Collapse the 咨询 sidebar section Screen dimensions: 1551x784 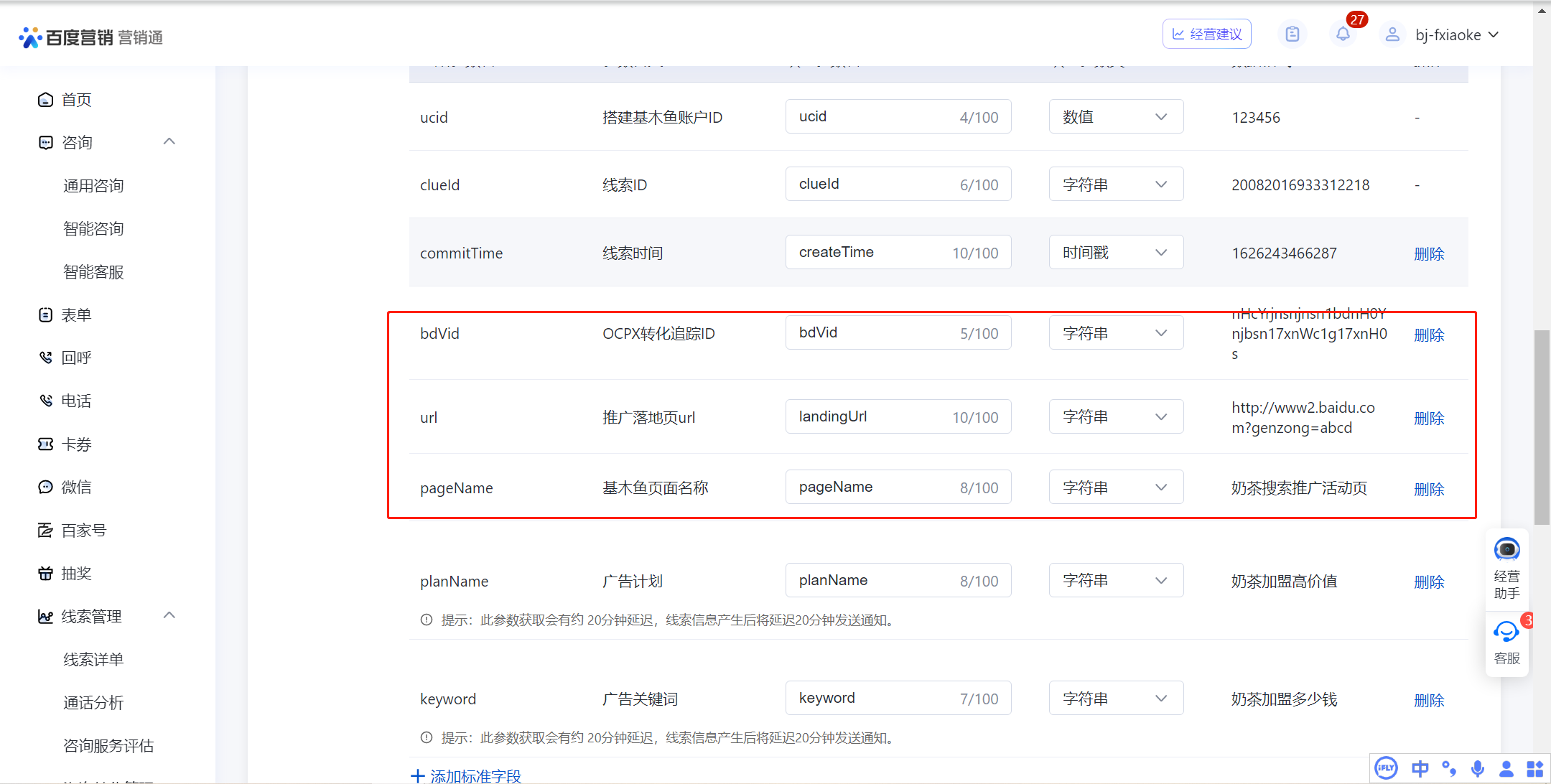(x=169, y=141)
